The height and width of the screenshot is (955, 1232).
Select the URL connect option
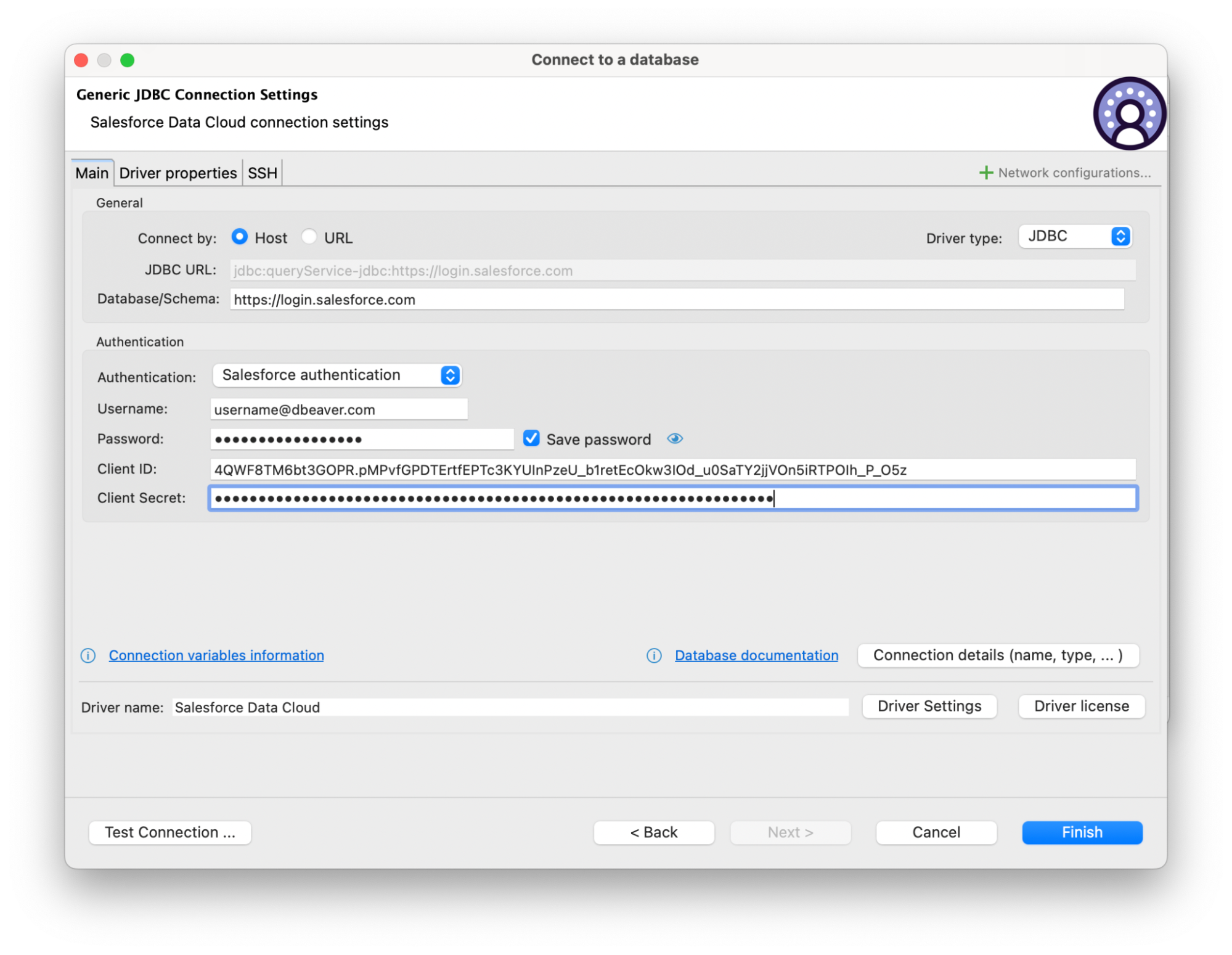point(309,237)
